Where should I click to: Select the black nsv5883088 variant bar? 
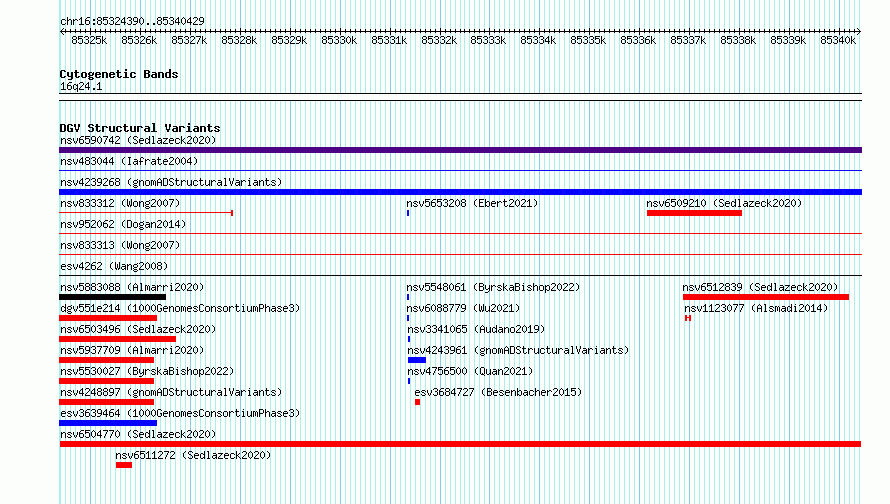[112, 297]
